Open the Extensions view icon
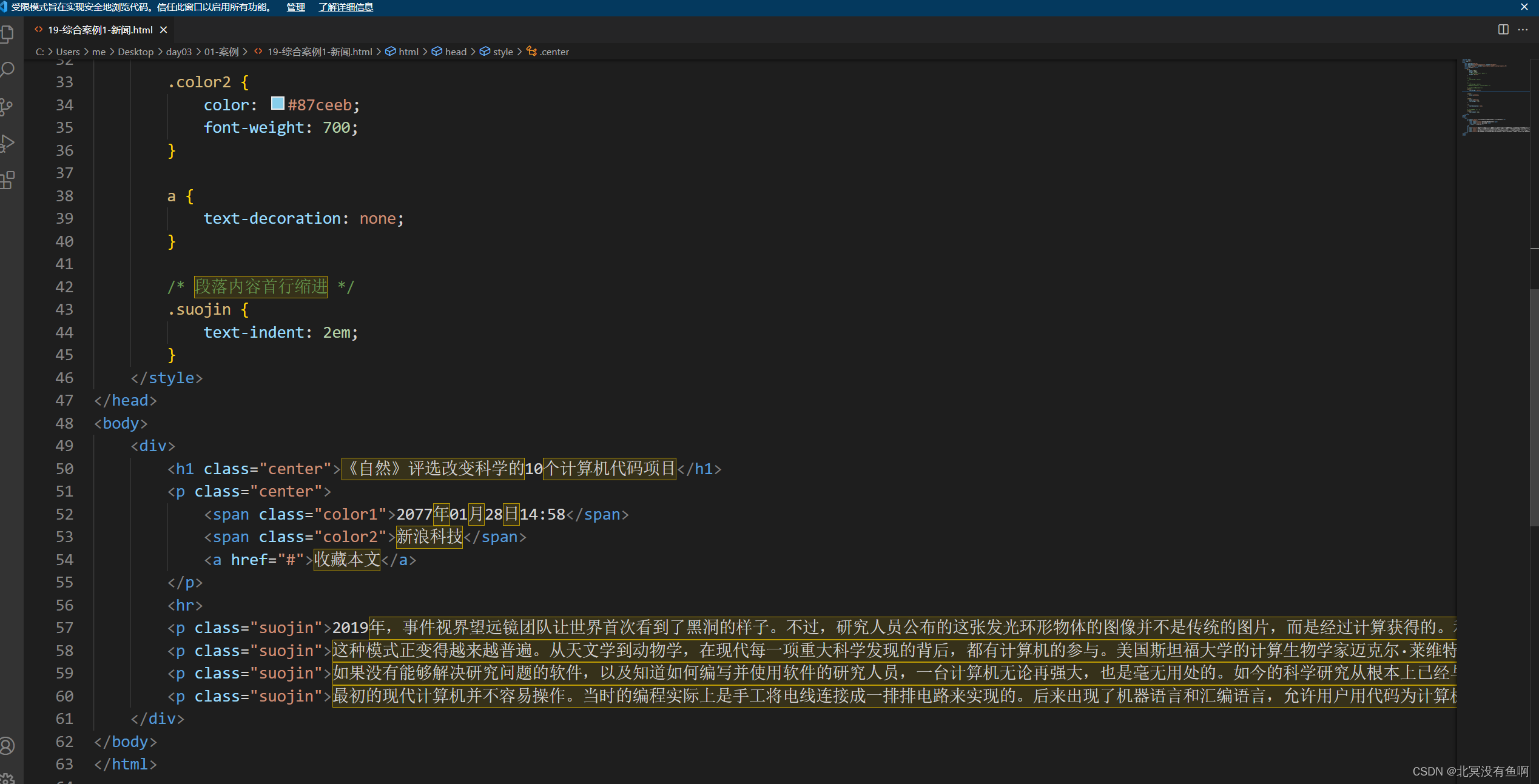Viewport: 1539px width, 784px height. (x=7, y=180)
